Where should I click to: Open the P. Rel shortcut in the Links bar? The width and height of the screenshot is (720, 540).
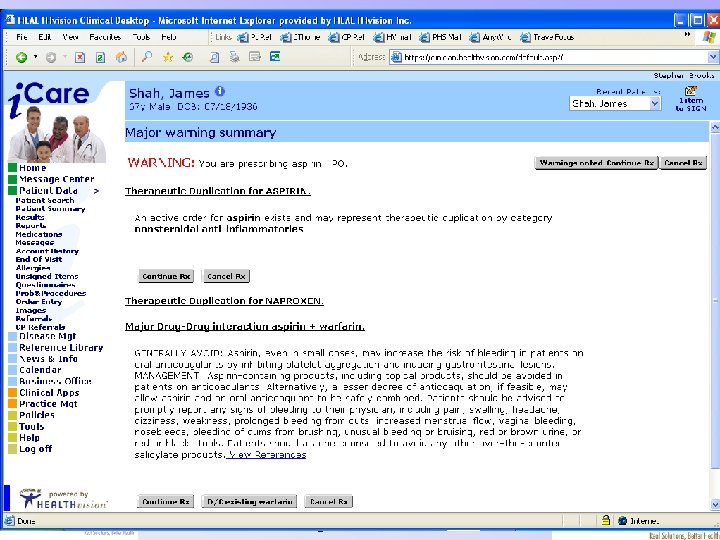pyautogui.click(x=254, y=37)
